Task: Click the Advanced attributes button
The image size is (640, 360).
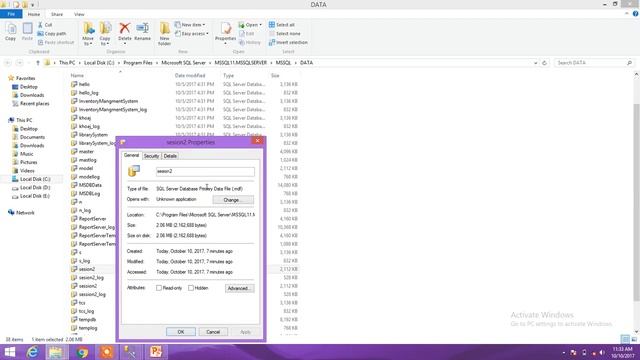Action: pos(239,288)
